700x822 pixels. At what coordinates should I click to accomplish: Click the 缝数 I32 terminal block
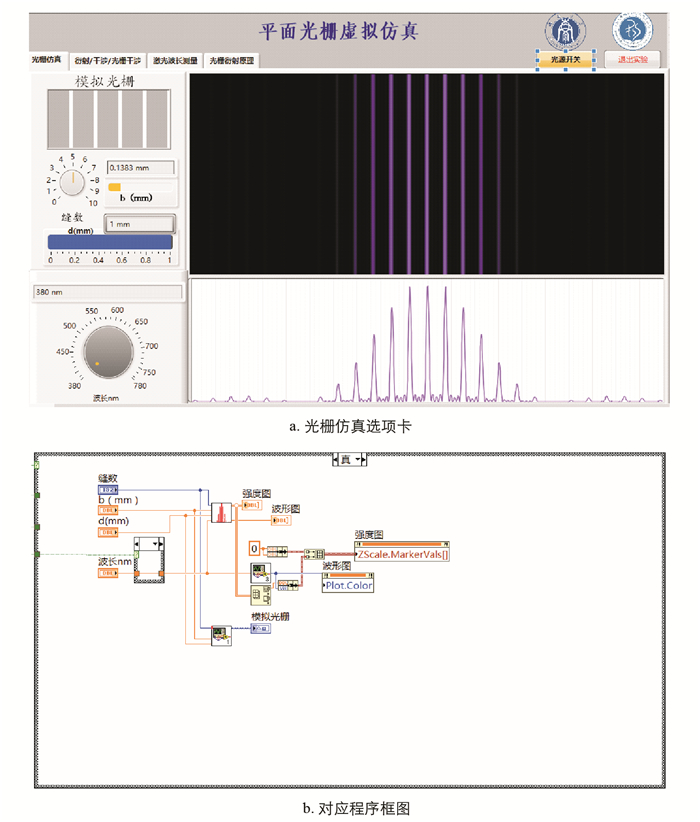tap(108, 489)
